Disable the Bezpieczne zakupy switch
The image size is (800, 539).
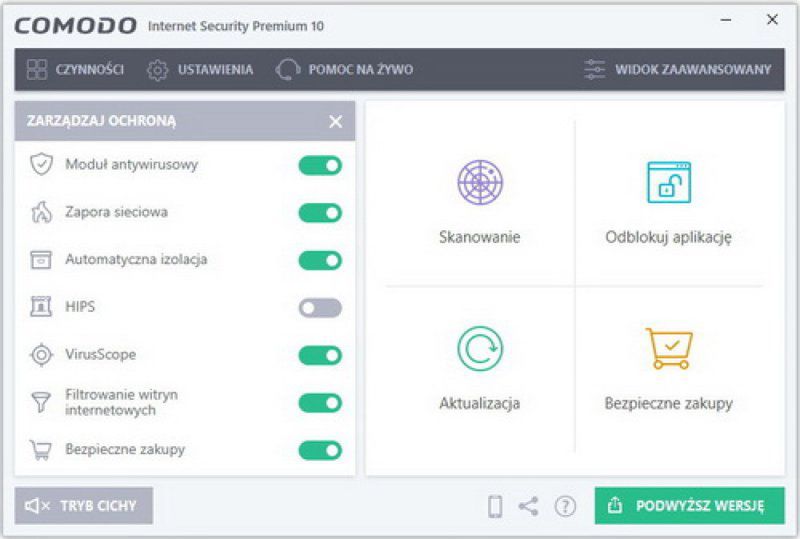320,450
